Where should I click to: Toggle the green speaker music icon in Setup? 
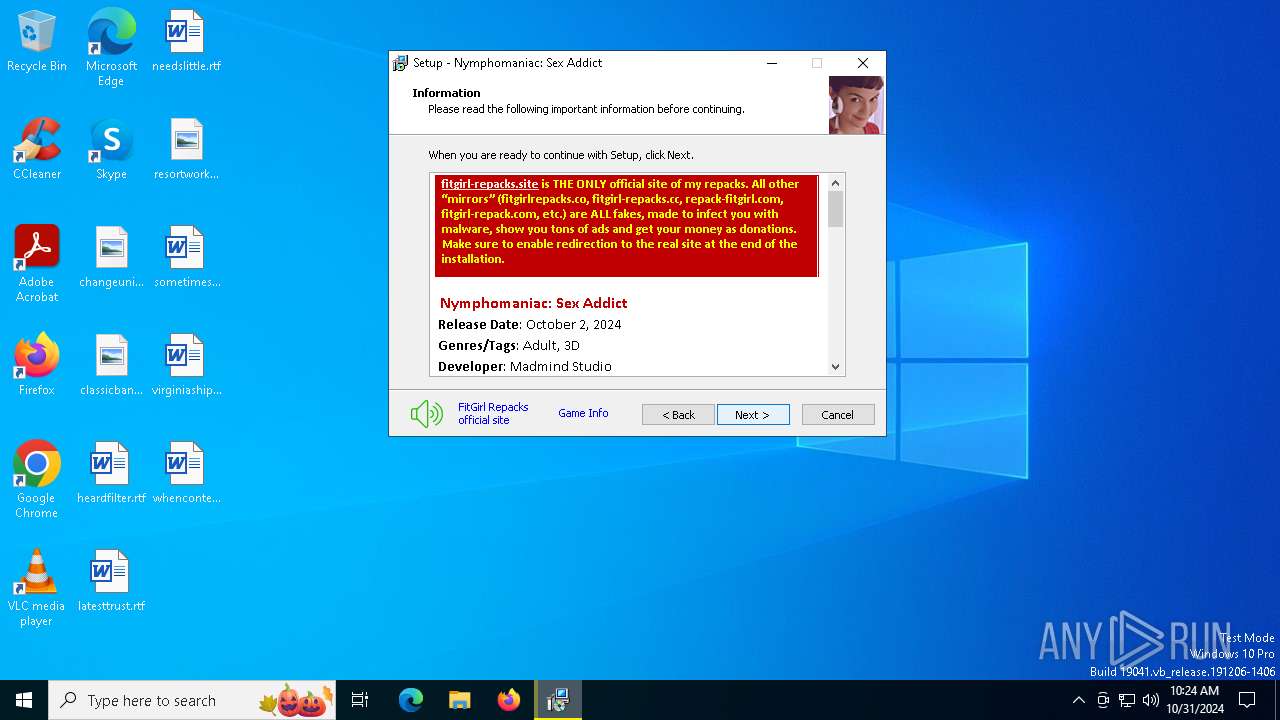(426, 414)
